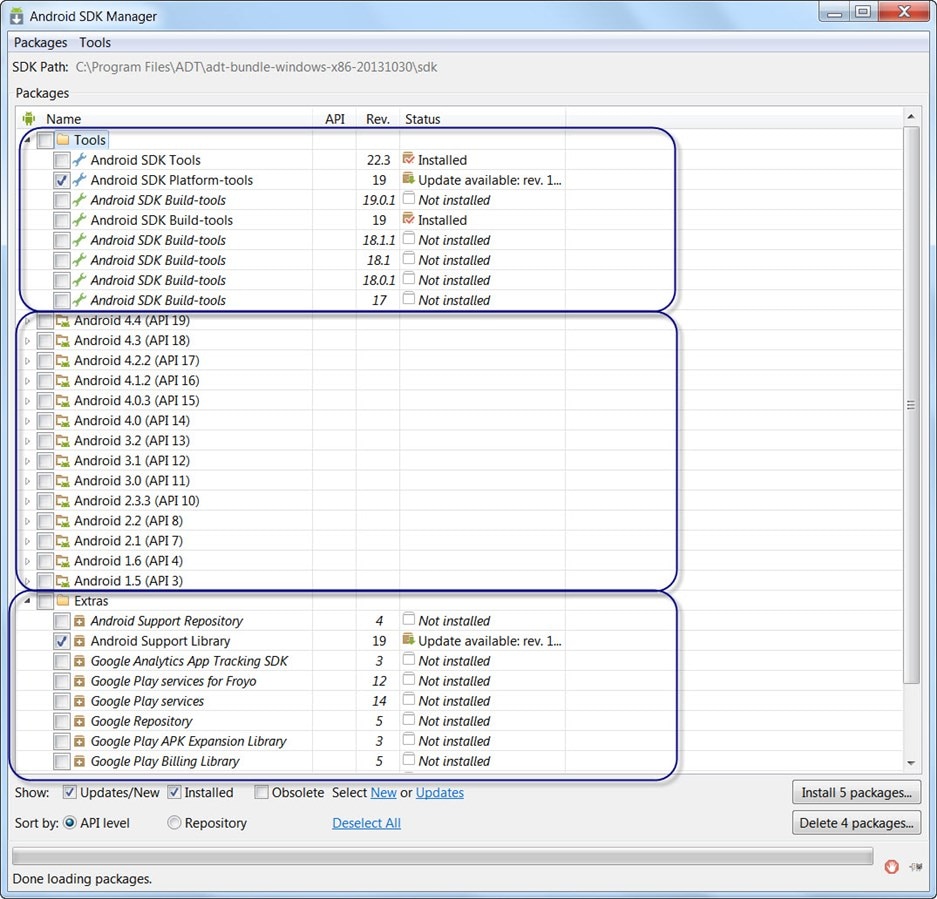Screen dimensions: 937x899
Task: Click the update-available icon for Android SDK Platform-tools
Action: coord(409,178)
